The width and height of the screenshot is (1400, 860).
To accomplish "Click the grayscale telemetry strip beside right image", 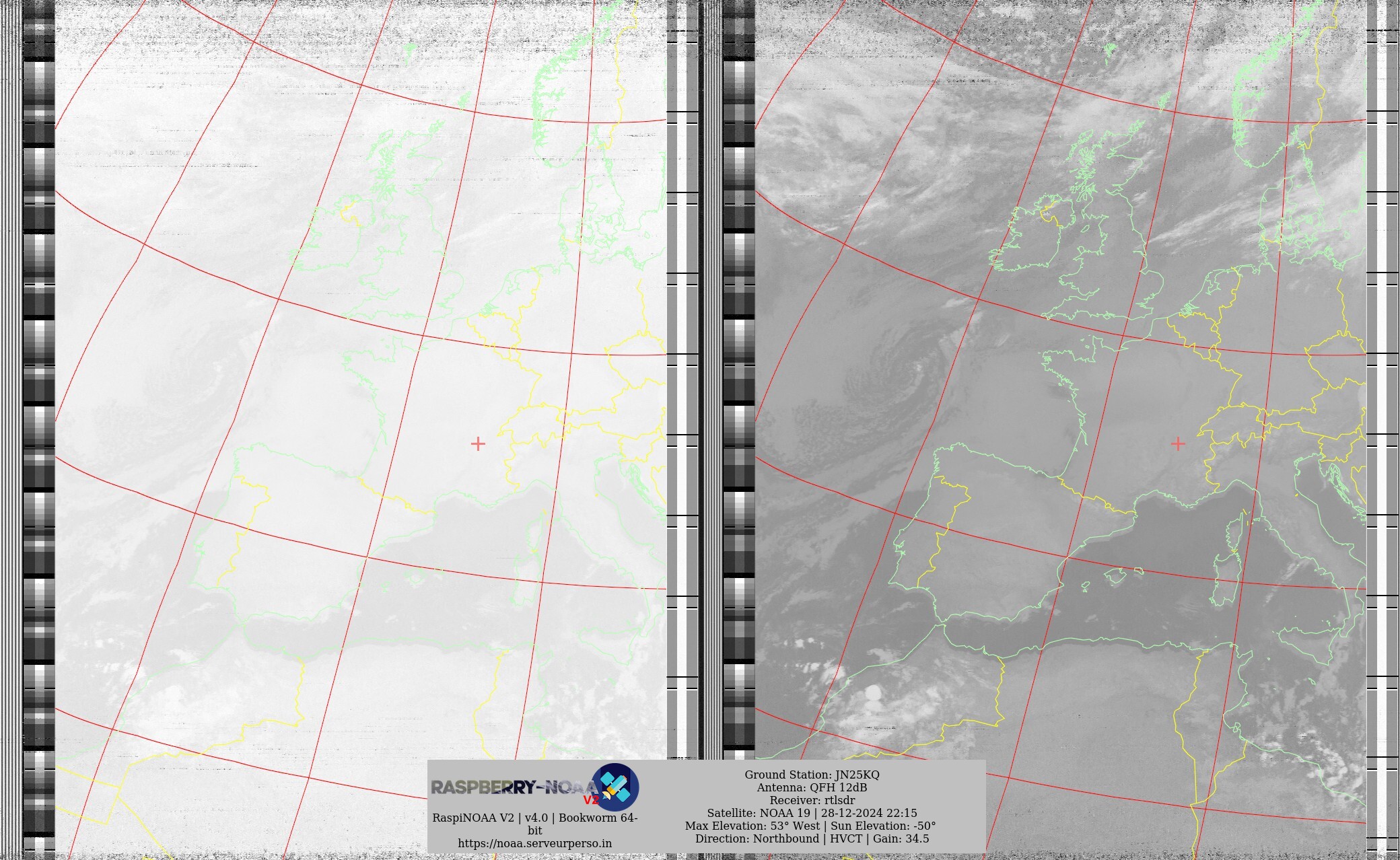I will coord(738,431).
